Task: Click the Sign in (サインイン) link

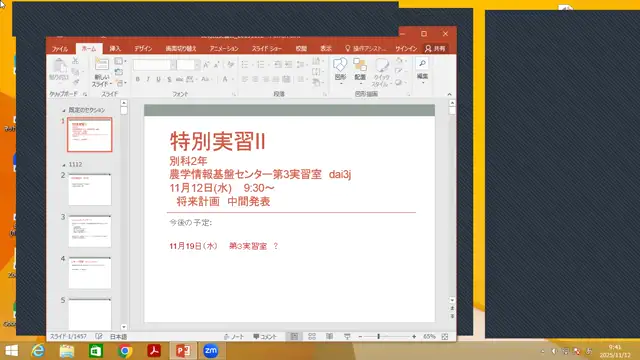Action: pyautogui.click(x=406, y=49)
